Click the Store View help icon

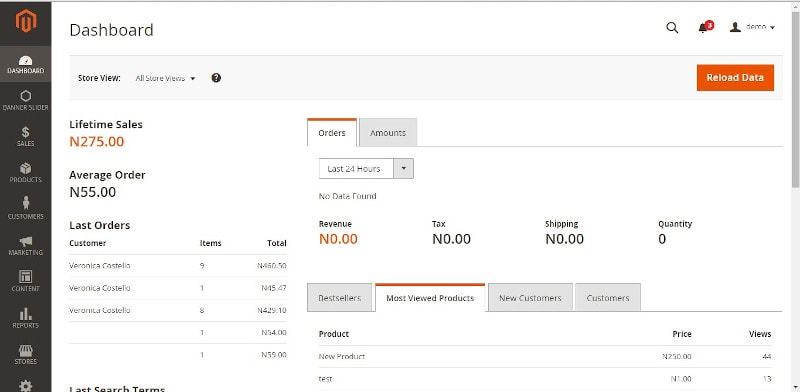(216, 78)
